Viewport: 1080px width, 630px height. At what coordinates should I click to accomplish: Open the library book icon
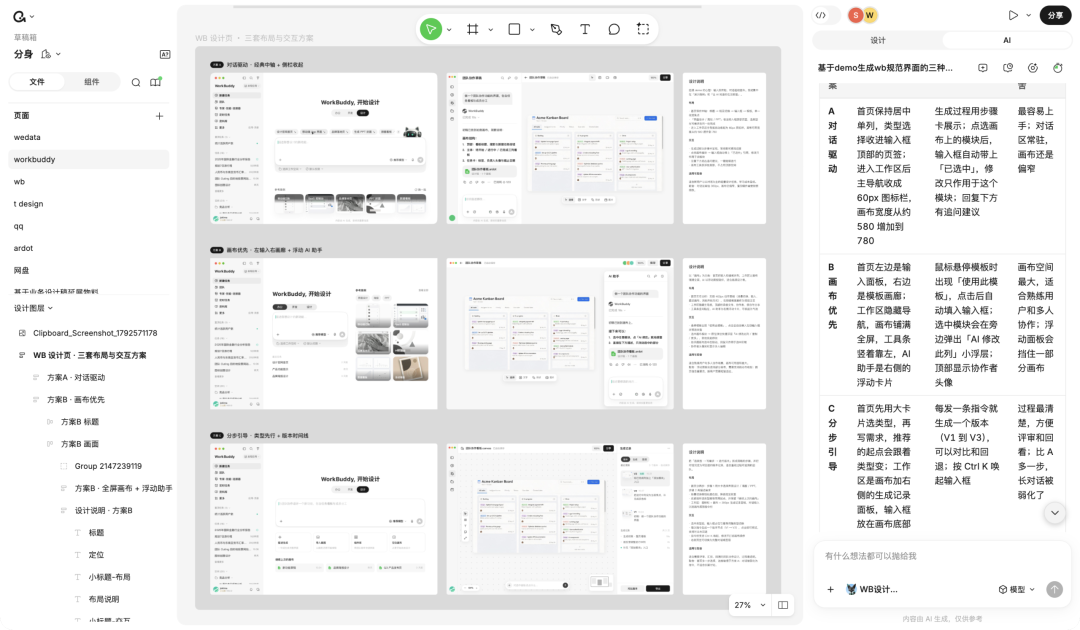tap(156, 82)
